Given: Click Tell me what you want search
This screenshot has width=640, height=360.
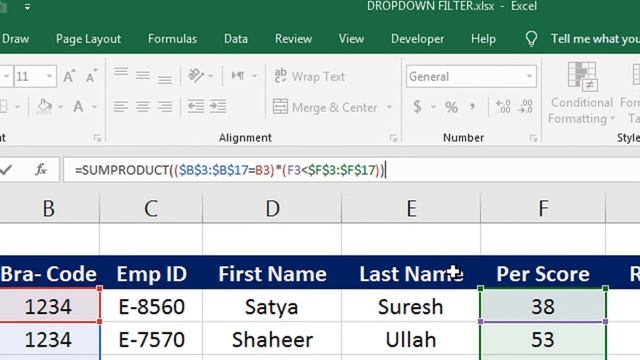Looking at the screenshot, I should pos(595,39).
